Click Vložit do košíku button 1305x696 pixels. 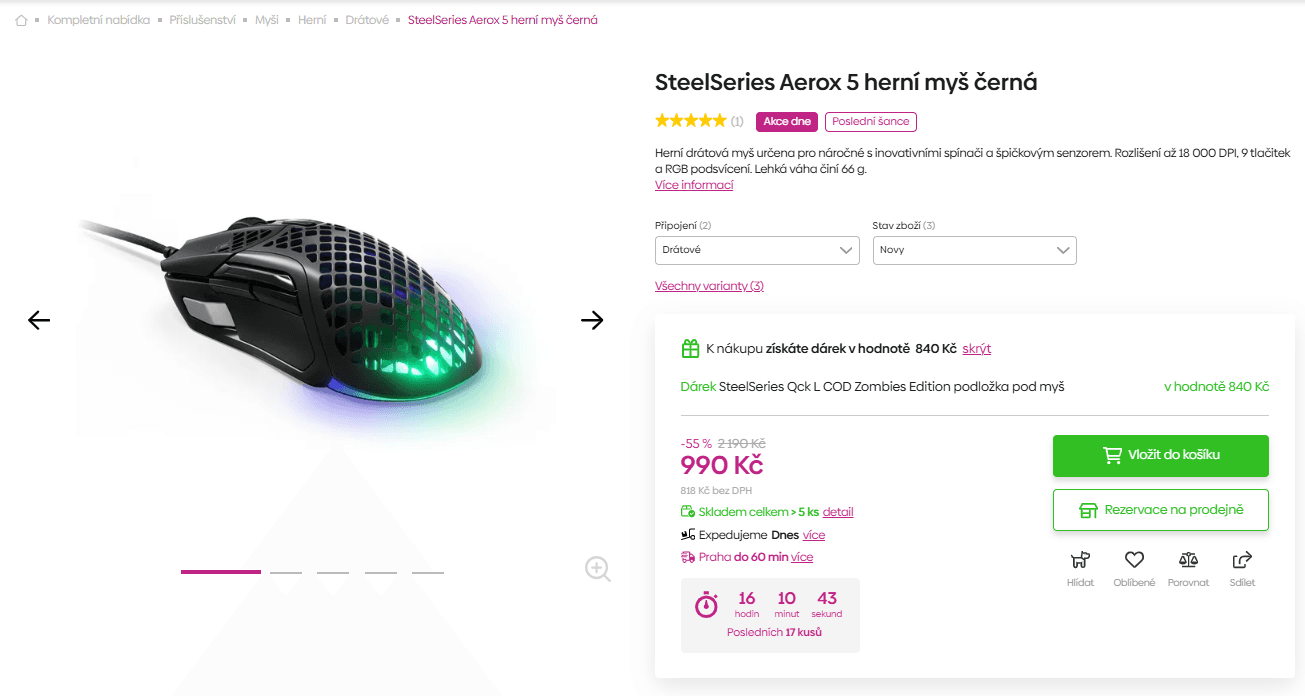point(1160,455)
